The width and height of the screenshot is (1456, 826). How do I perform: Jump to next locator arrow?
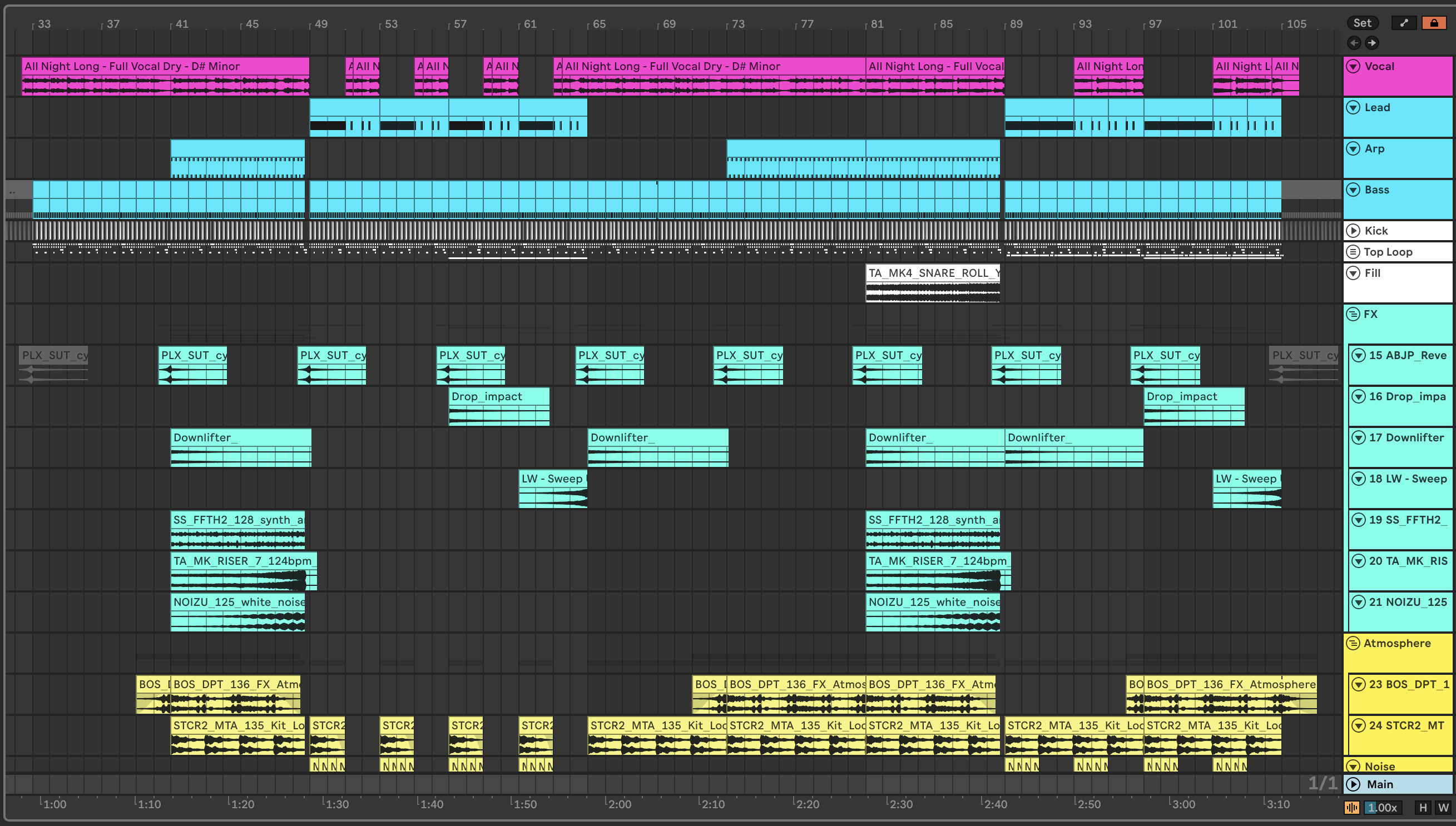click(1371, 43)
